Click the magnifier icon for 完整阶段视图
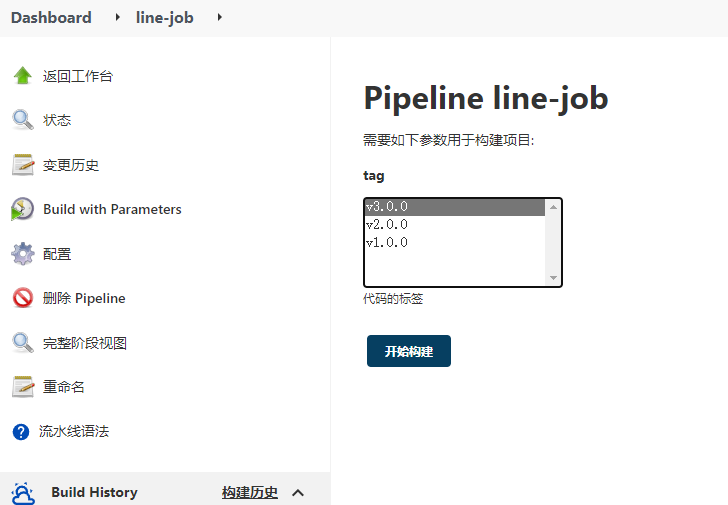The width and height of the screenshot is (728, 505). point(22,343)
